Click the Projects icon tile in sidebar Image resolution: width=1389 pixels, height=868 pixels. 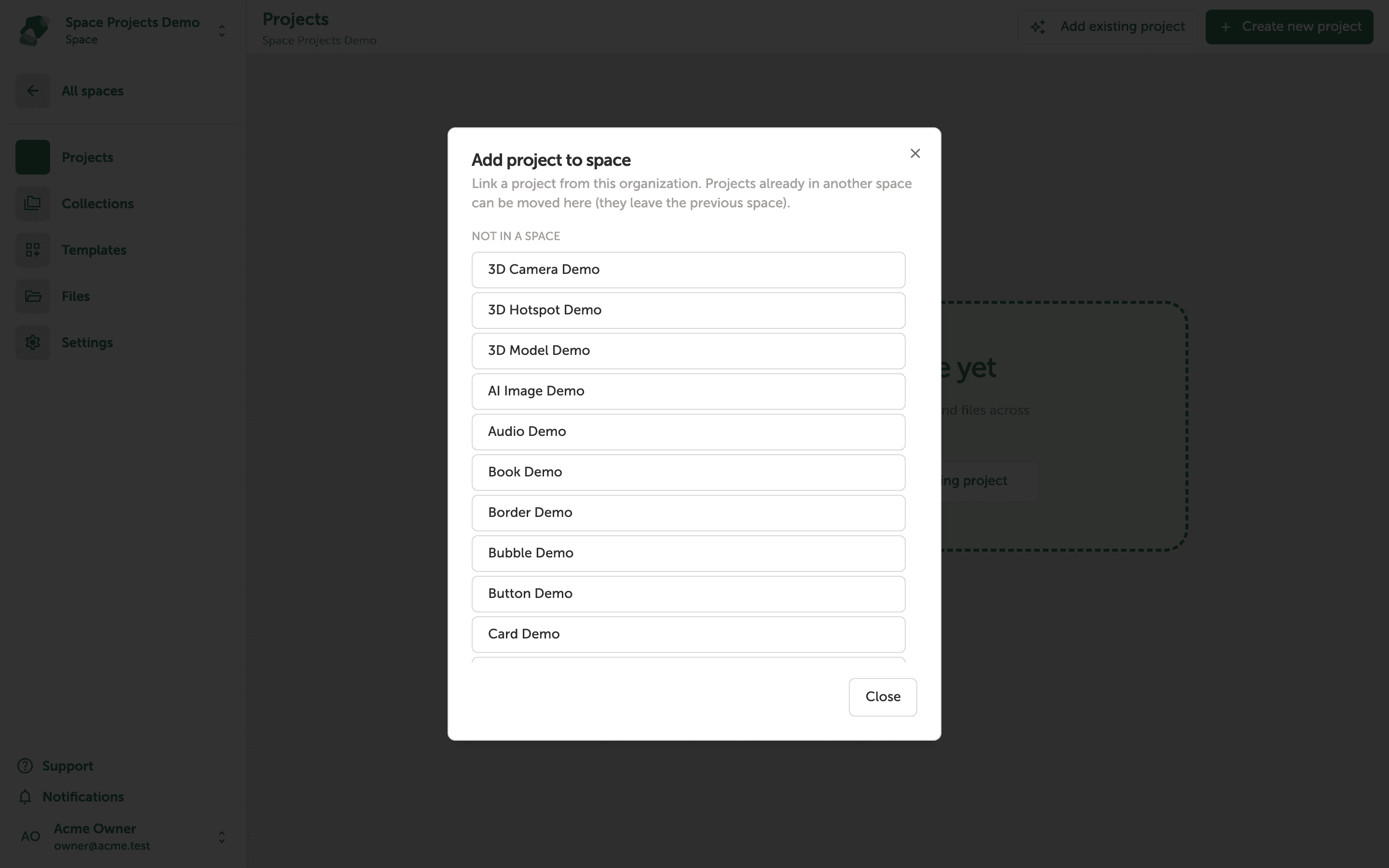pyautogui.click(x=33, y=157)
